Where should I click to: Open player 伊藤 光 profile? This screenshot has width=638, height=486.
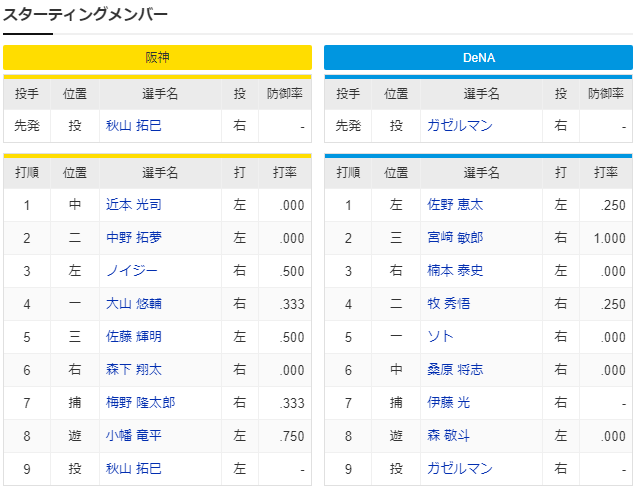(x=448, y=402)
